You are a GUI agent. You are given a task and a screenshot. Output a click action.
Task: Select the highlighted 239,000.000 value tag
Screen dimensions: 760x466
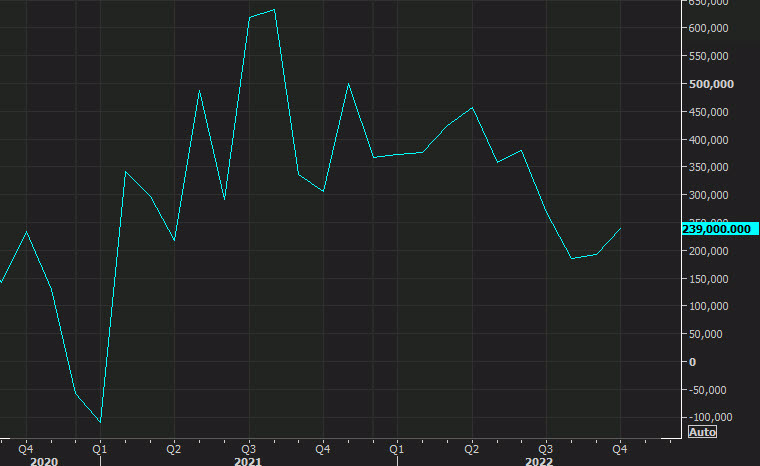pyautogui.click(x=720, y=229)
